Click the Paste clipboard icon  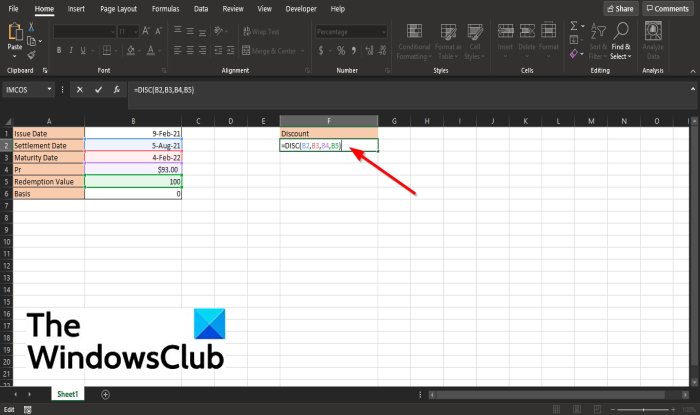(15, 32)
